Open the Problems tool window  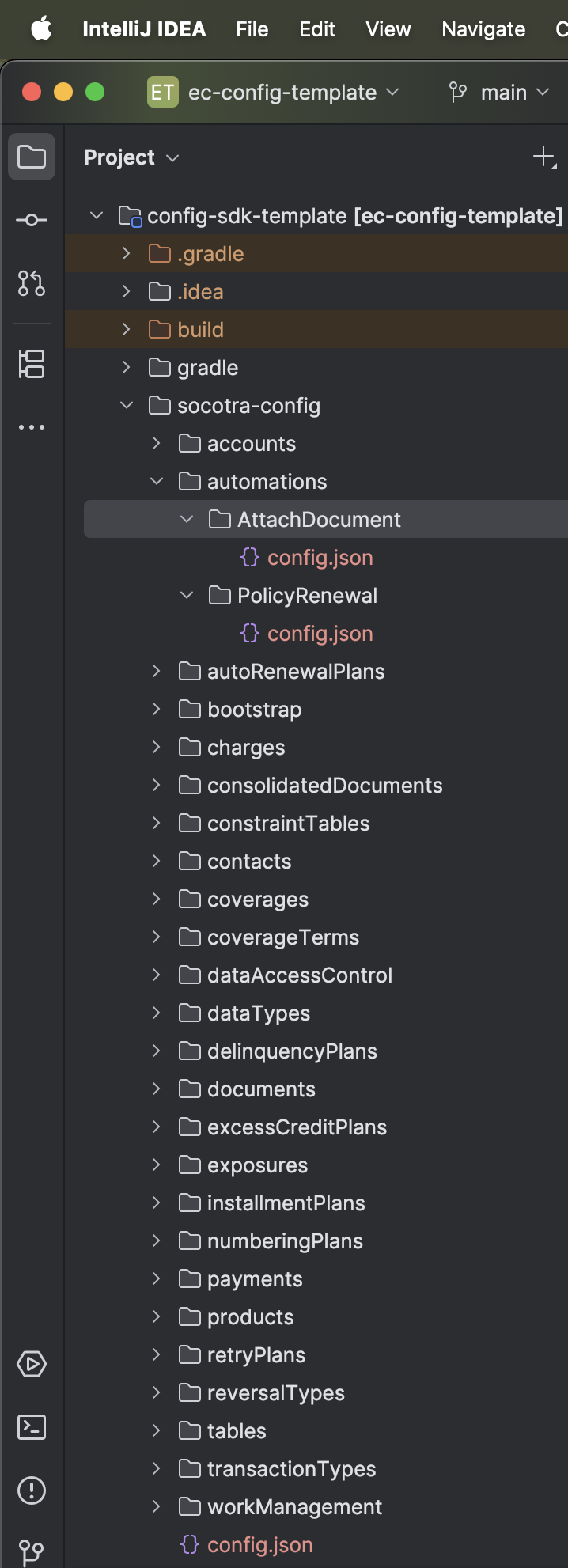click(x=32, y=1490)
